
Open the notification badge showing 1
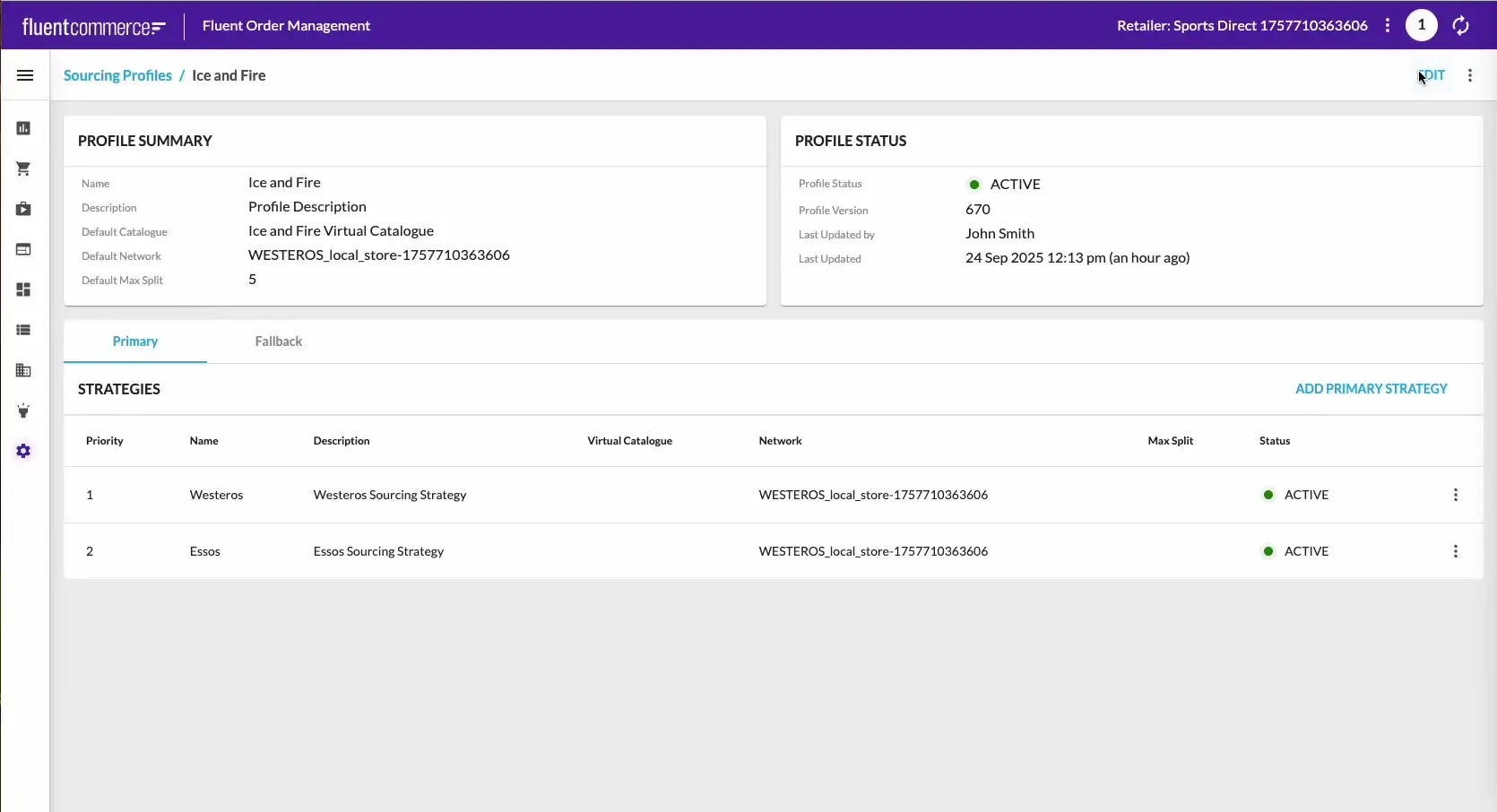[1421, 25]
